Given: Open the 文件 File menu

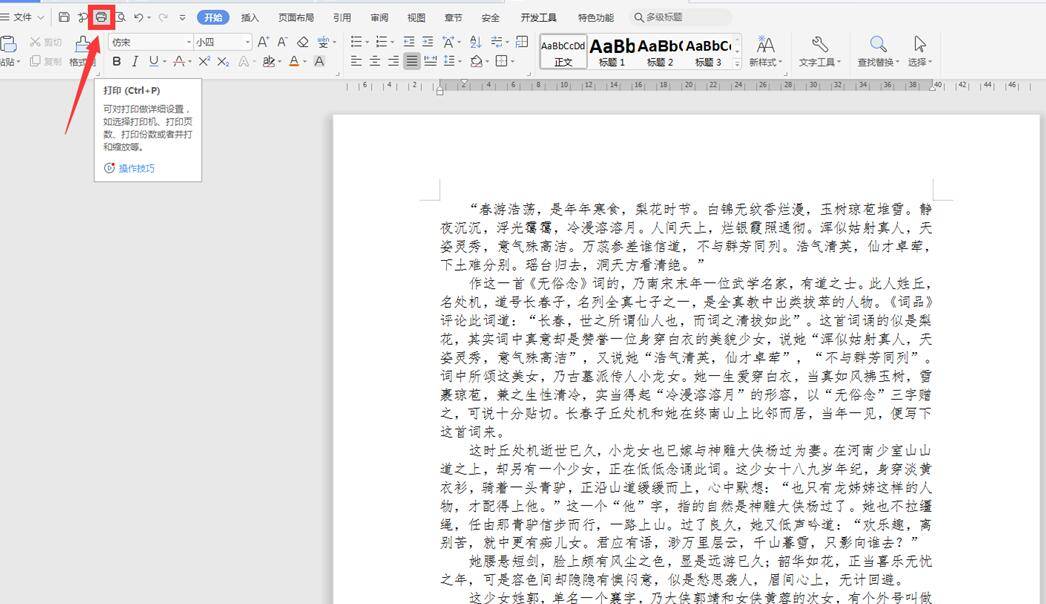Looking at the screenshot, I should coord(23,17).
